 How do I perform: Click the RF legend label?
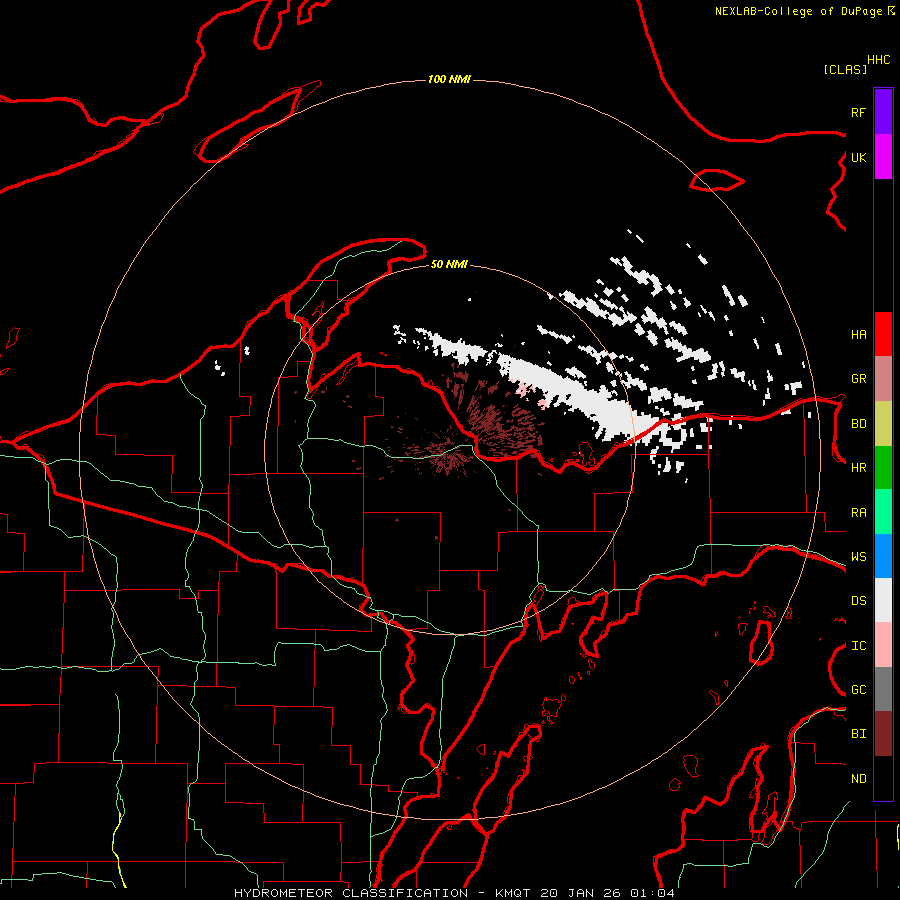[858, 112]
